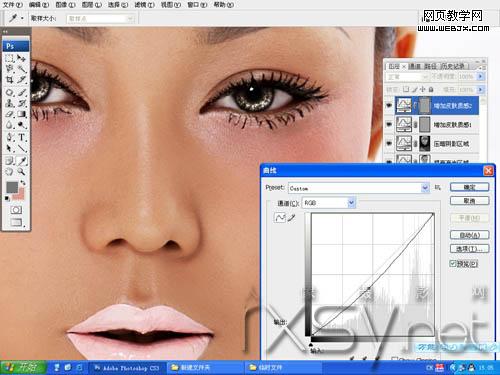The height and width of the screenshot is (375, 500).
Task: Select the Rectangular Marquee tool
Action: click(10, 58)
